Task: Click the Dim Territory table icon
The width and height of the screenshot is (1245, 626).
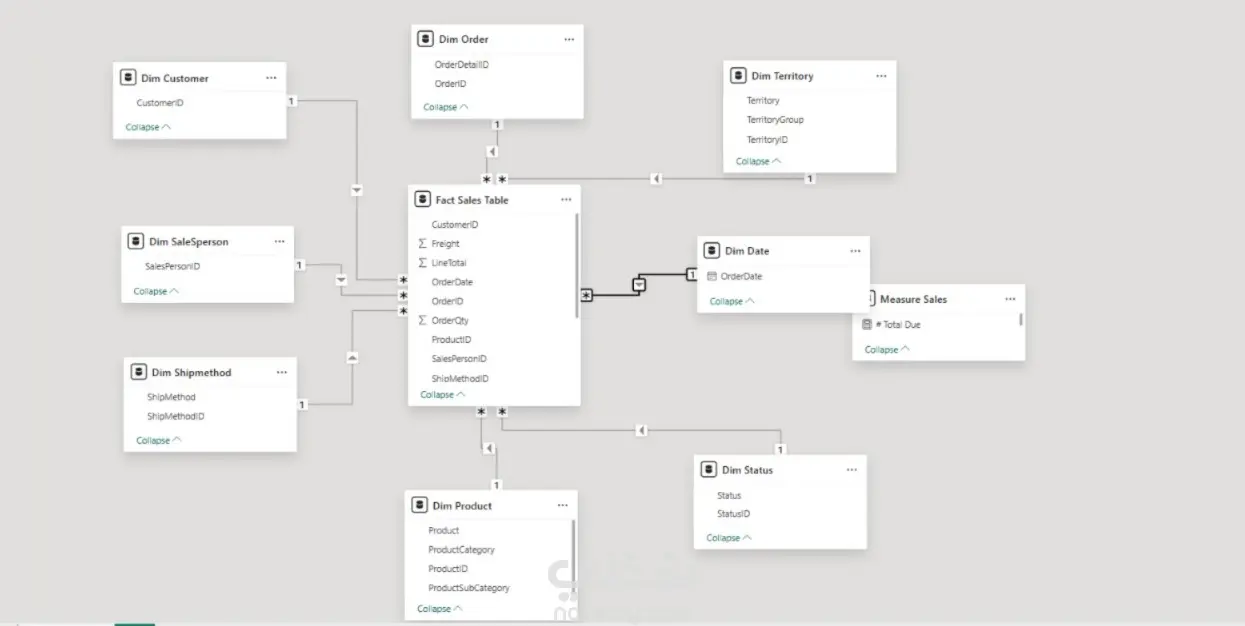Action: pyautogui.click(x=738, y=76)
